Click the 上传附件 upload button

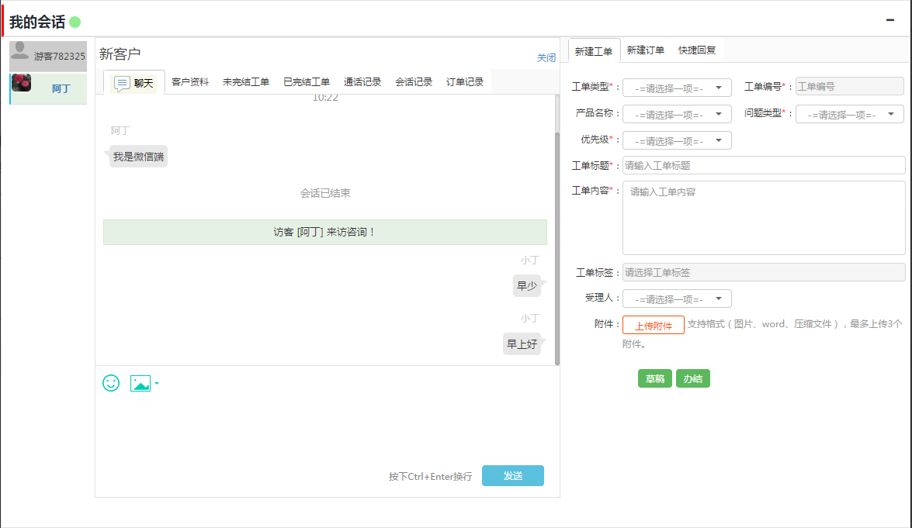(653, 325)
